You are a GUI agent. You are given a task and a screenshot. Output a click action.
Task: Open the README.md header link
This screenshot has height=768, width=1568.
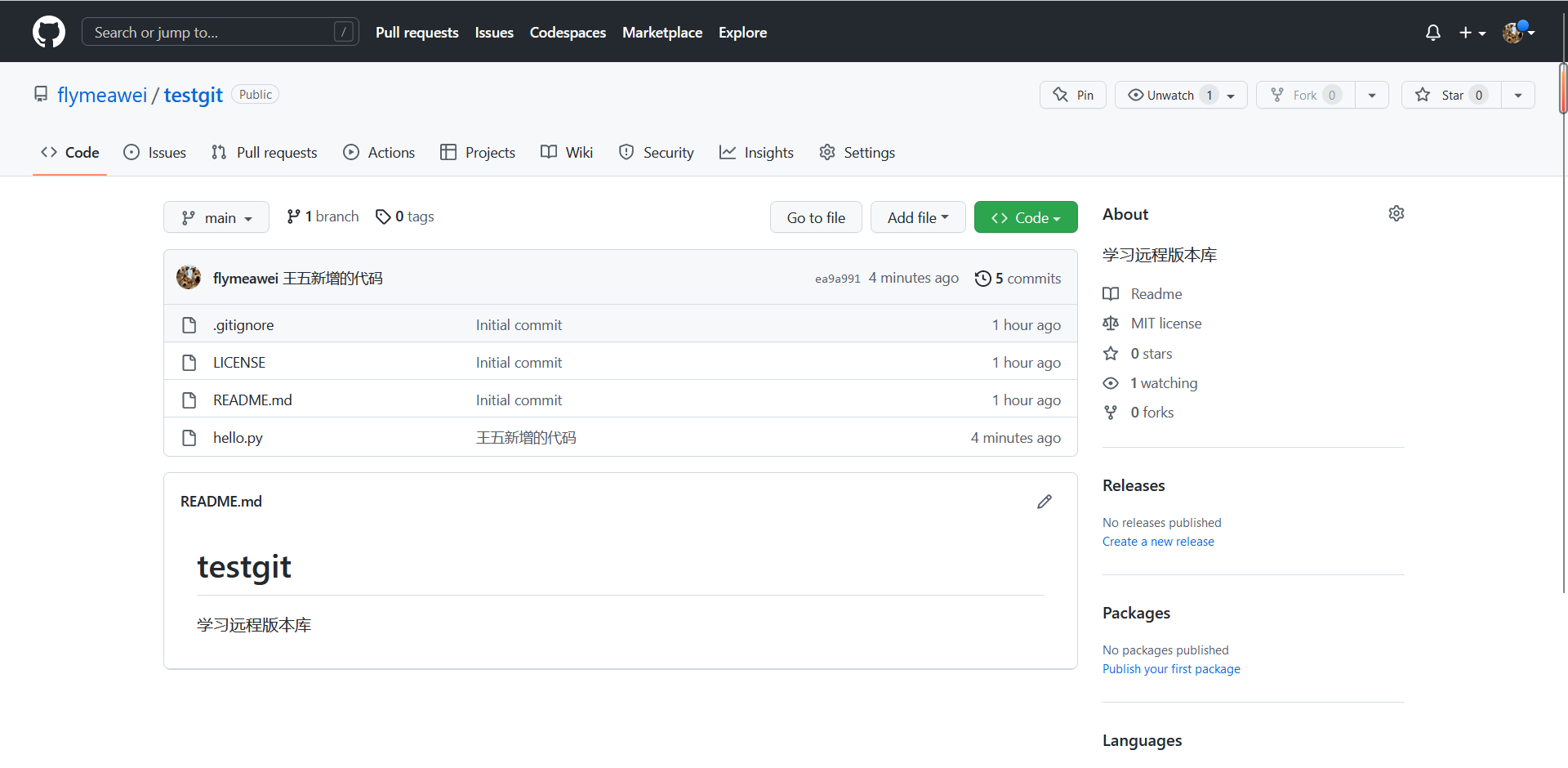pyautogui.click(x=221, y=502)
